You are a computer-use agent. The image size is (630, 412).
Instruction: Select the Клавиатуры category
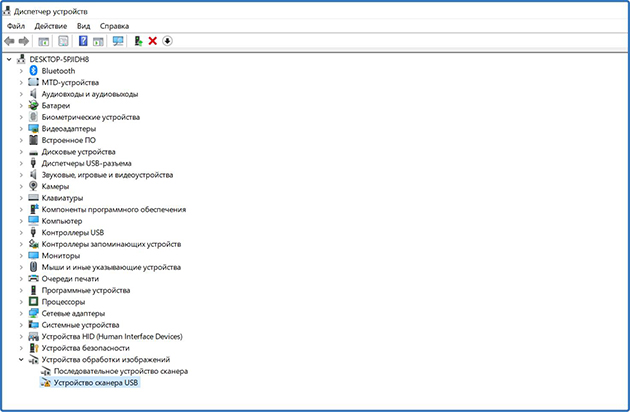pyautogui.click(x=62, y=197)
